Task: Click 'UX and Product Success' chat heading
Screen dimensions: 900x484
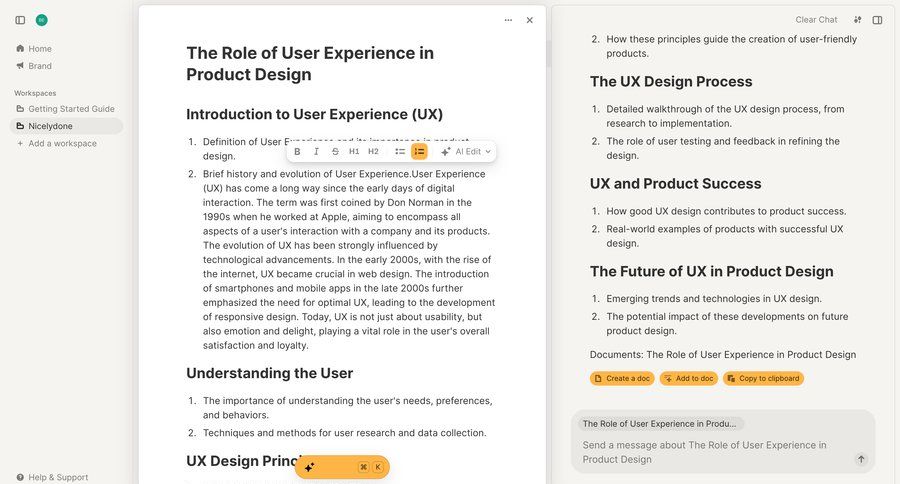Action: [x=676, y=184]
